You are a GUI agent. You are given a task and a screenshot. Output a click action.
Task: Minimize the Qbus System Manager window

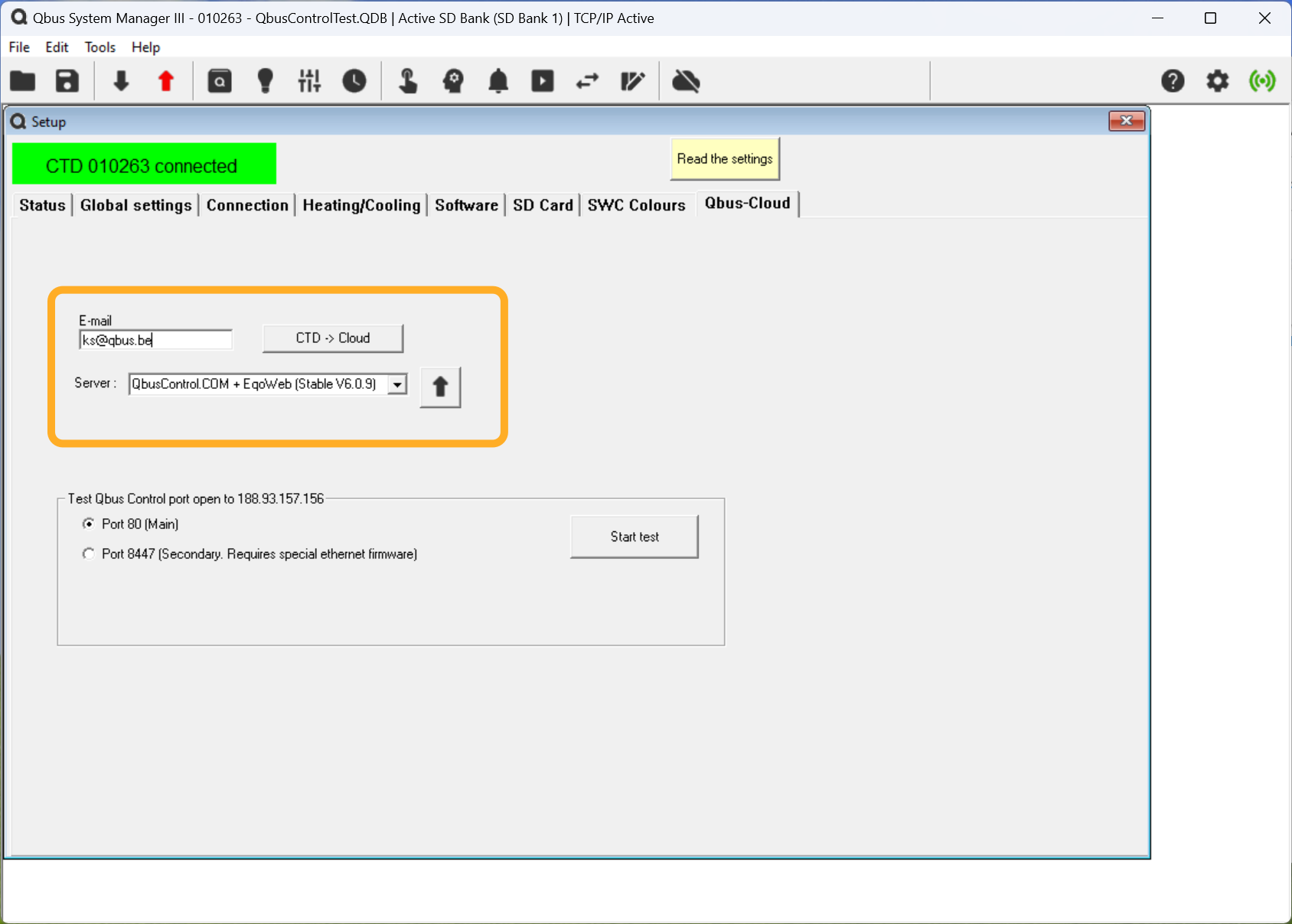1157,18
